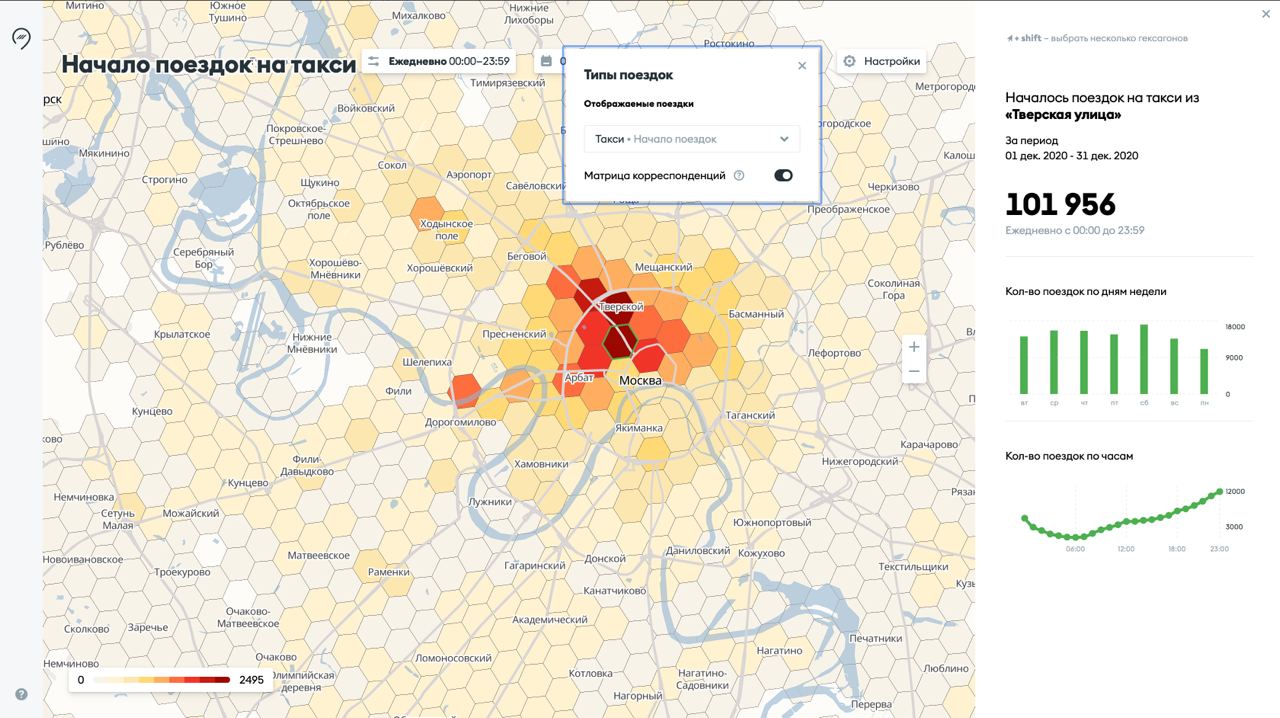Screen dimensions: 1280x718
Task: Click the total value 101 956
Action: [1060, 204]
